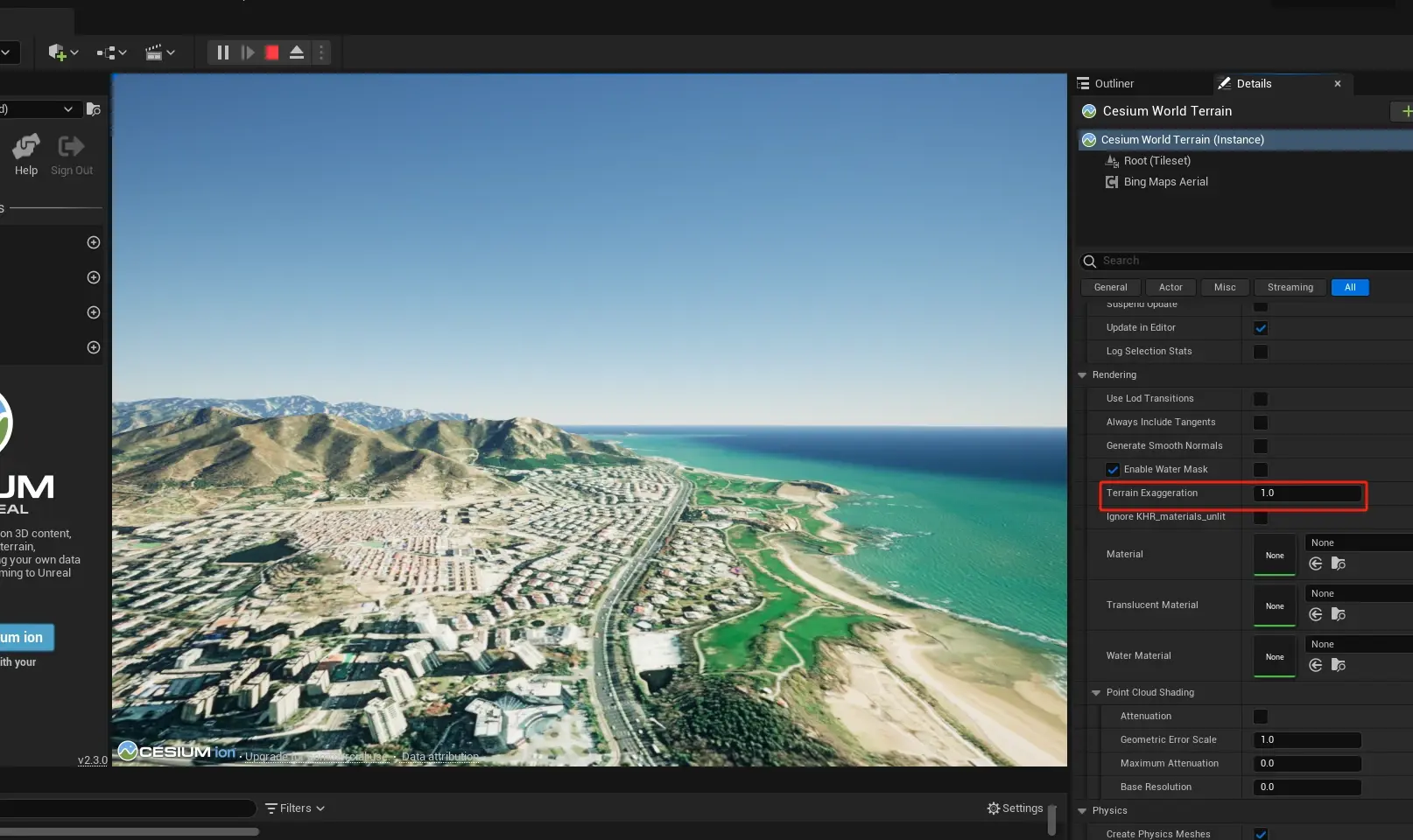The image size is (1413, 840).
Task: Open play options three-dot menu
Action: pyautogui.click(x=321, y=52)
